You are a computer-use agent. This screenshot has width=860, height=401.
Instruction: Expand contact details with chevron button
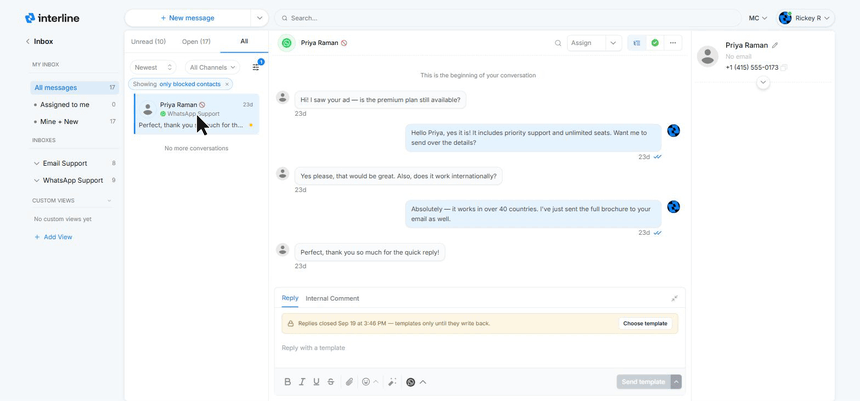[762, 82]
